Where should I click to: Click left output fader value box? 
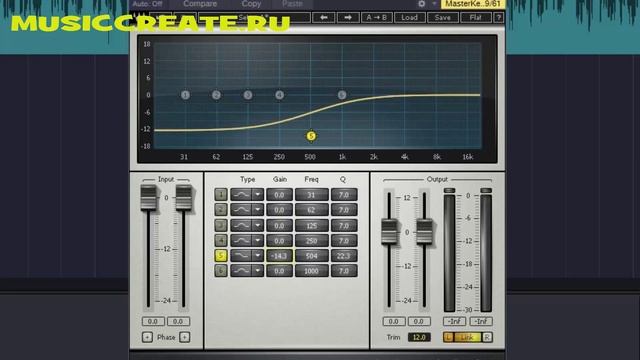[x=394, y=321]
